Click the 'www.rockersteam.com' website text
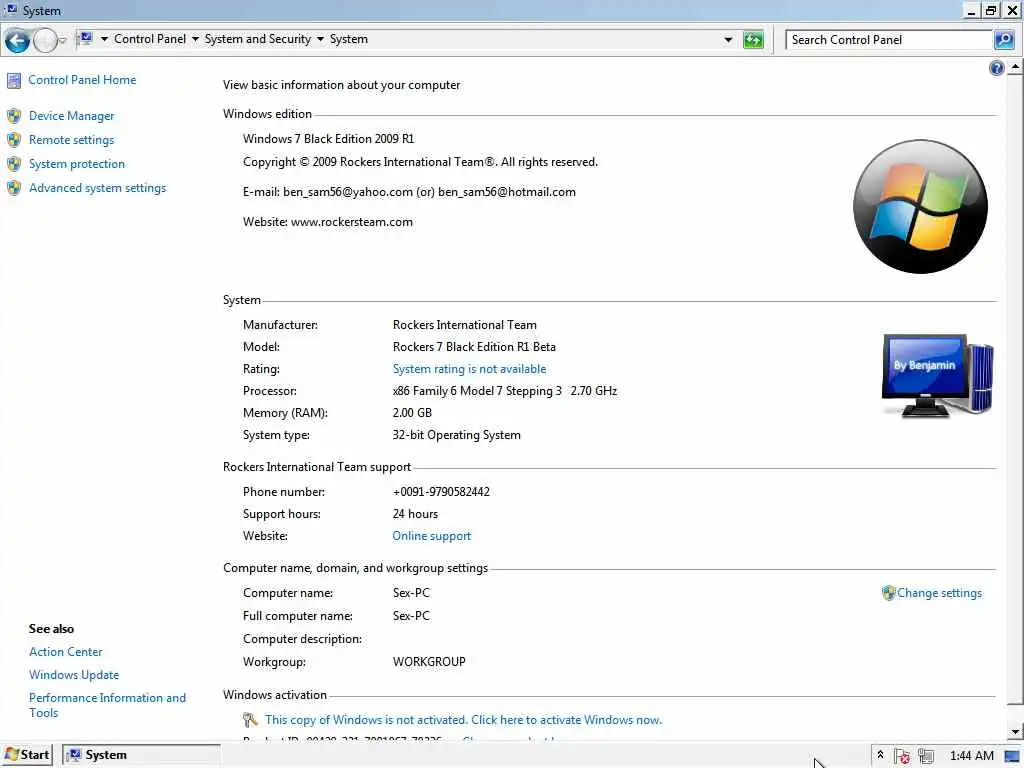Viewport: 1024px width, 768px height. click(351, 222)
